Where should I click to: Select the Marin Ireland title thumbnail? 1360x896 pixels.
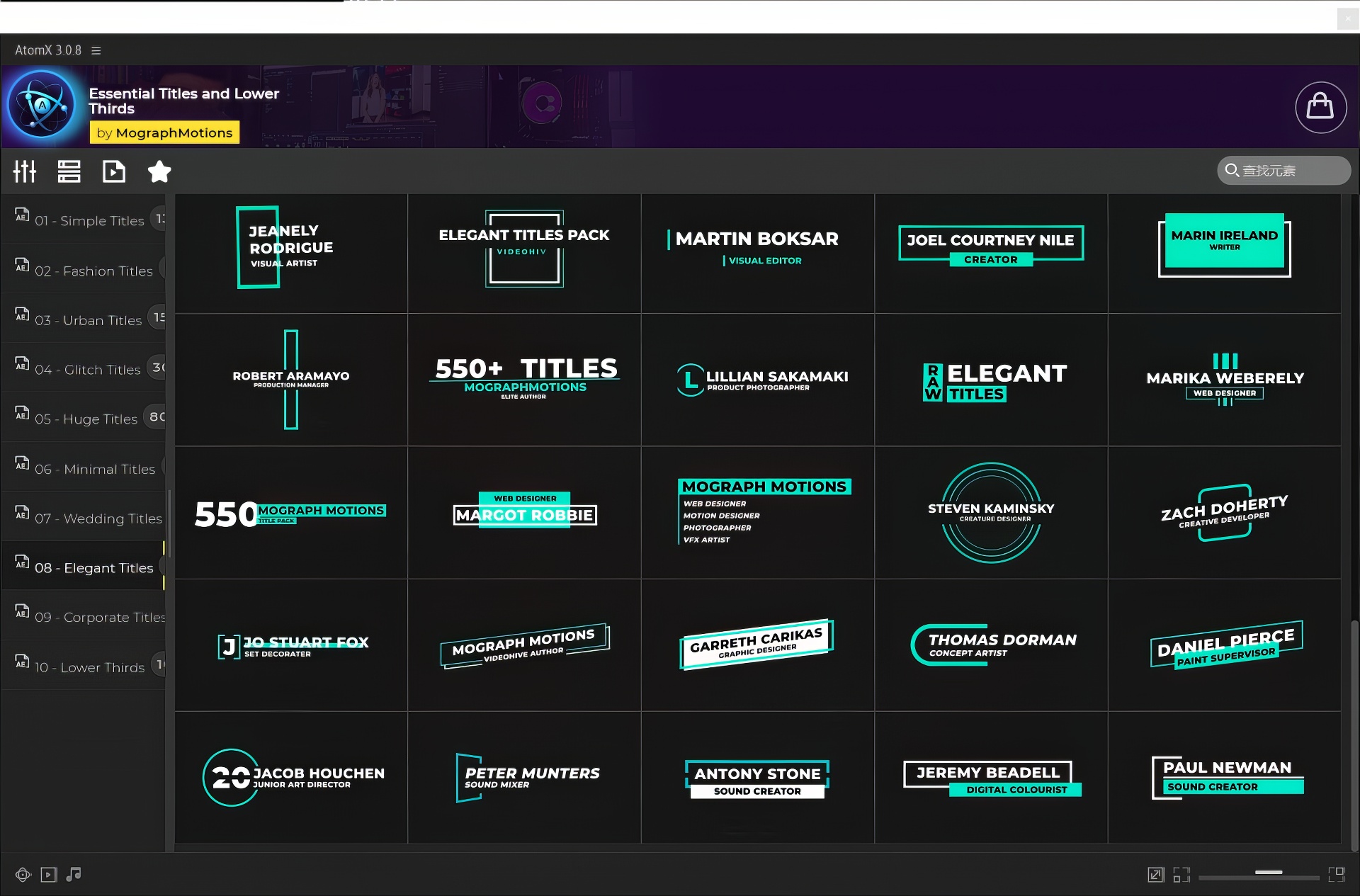tap(1225, 254)
